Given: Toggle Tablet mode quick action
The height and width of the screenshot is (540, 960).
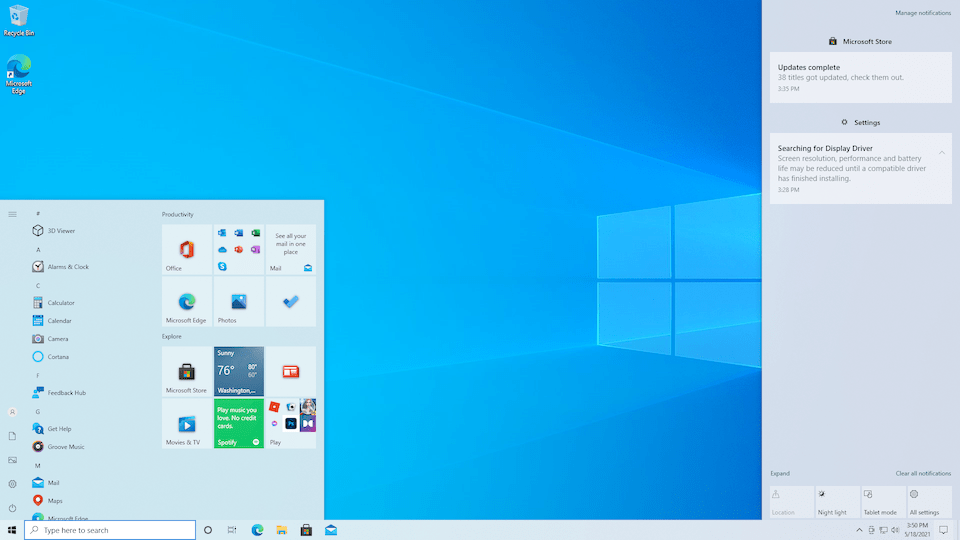Looking at the screenshot, I should (883, 502).
